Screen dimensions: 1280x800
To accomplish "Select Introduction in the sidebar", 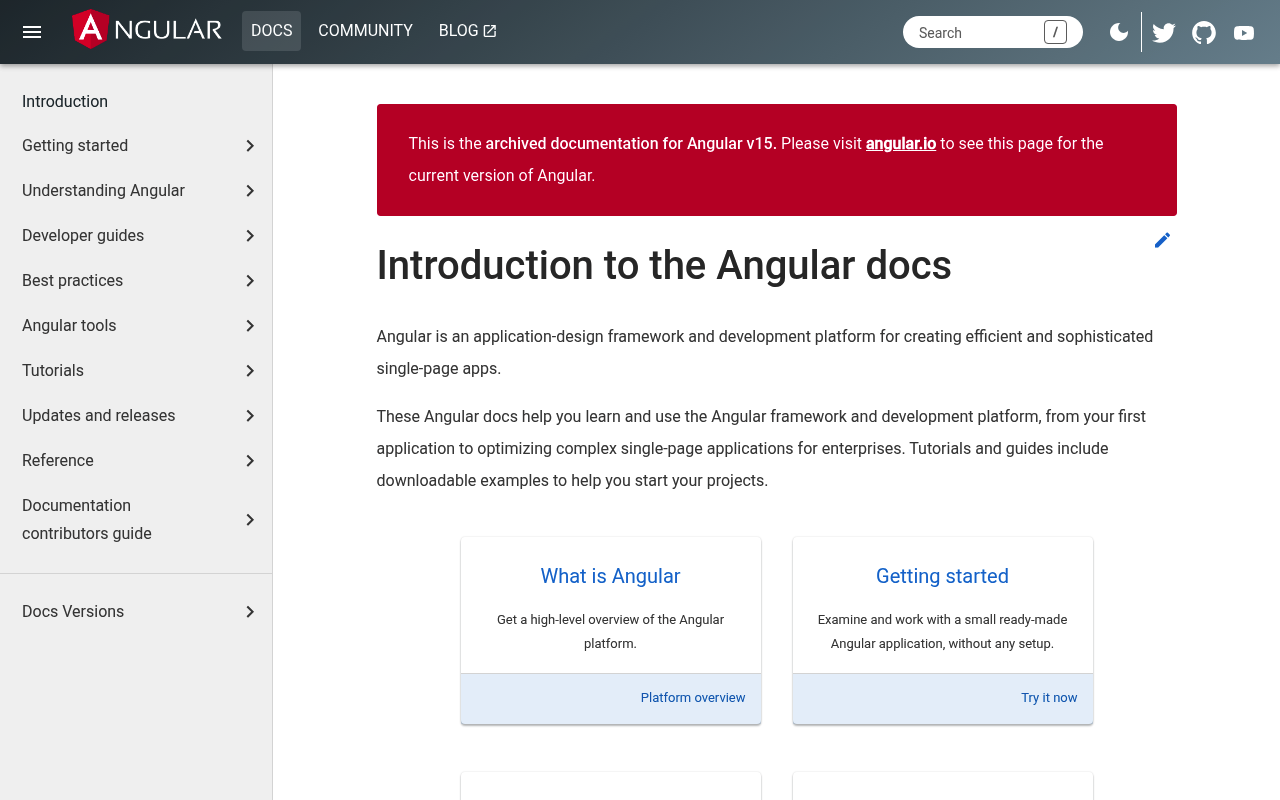I will tap(65, 101).
